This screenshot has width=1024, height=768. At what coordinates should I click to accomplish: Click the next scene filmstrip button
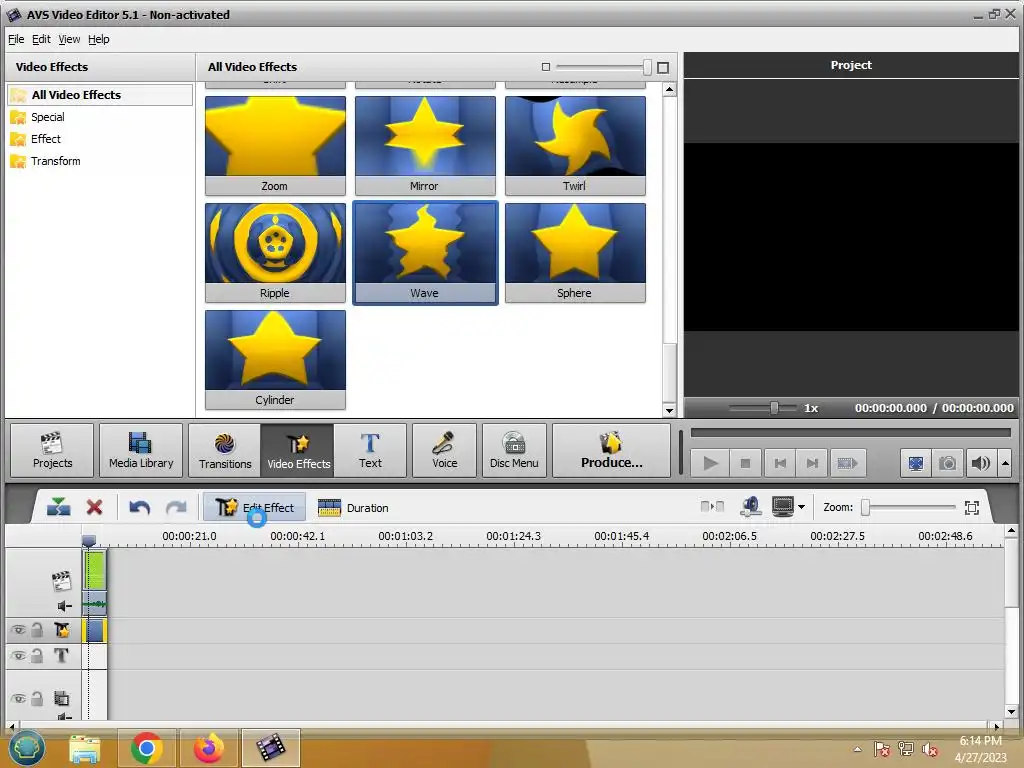point(848,464)
